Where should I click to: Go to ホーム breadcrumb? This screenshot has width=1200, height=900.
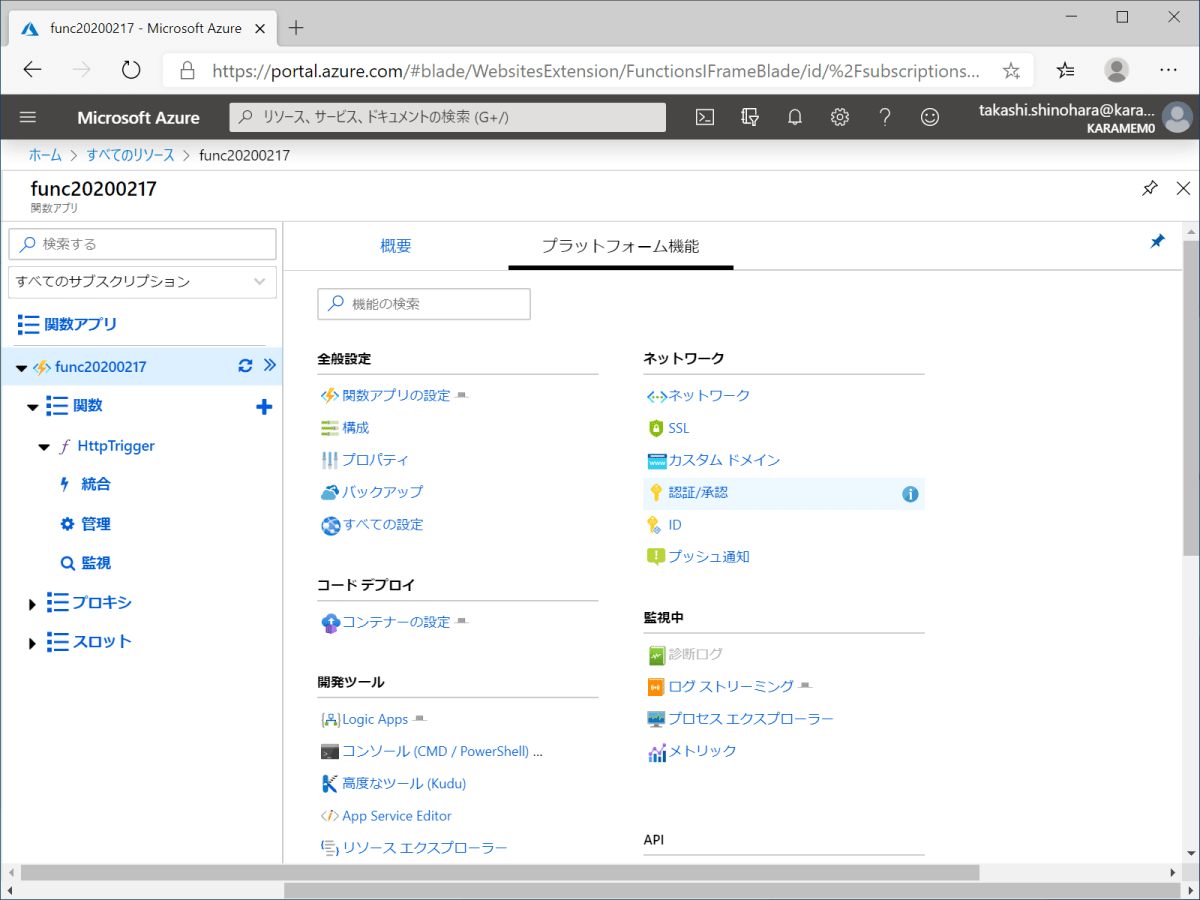[x=44, y=155]
